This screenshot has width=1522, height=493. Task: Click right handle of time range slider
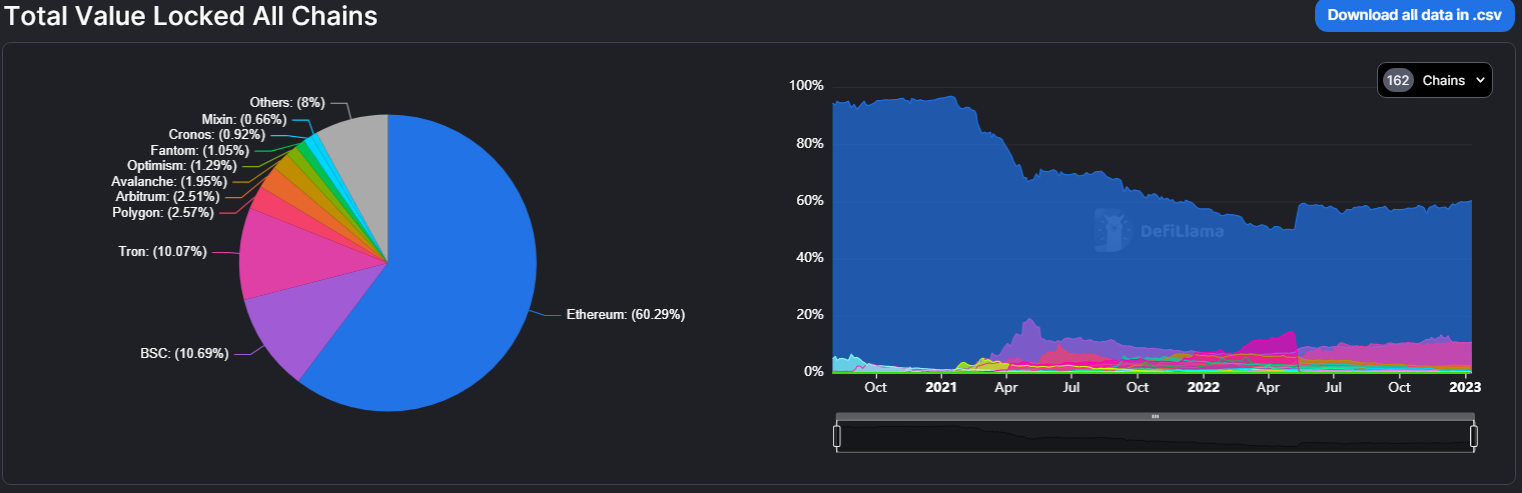[x=1473, y=436]
